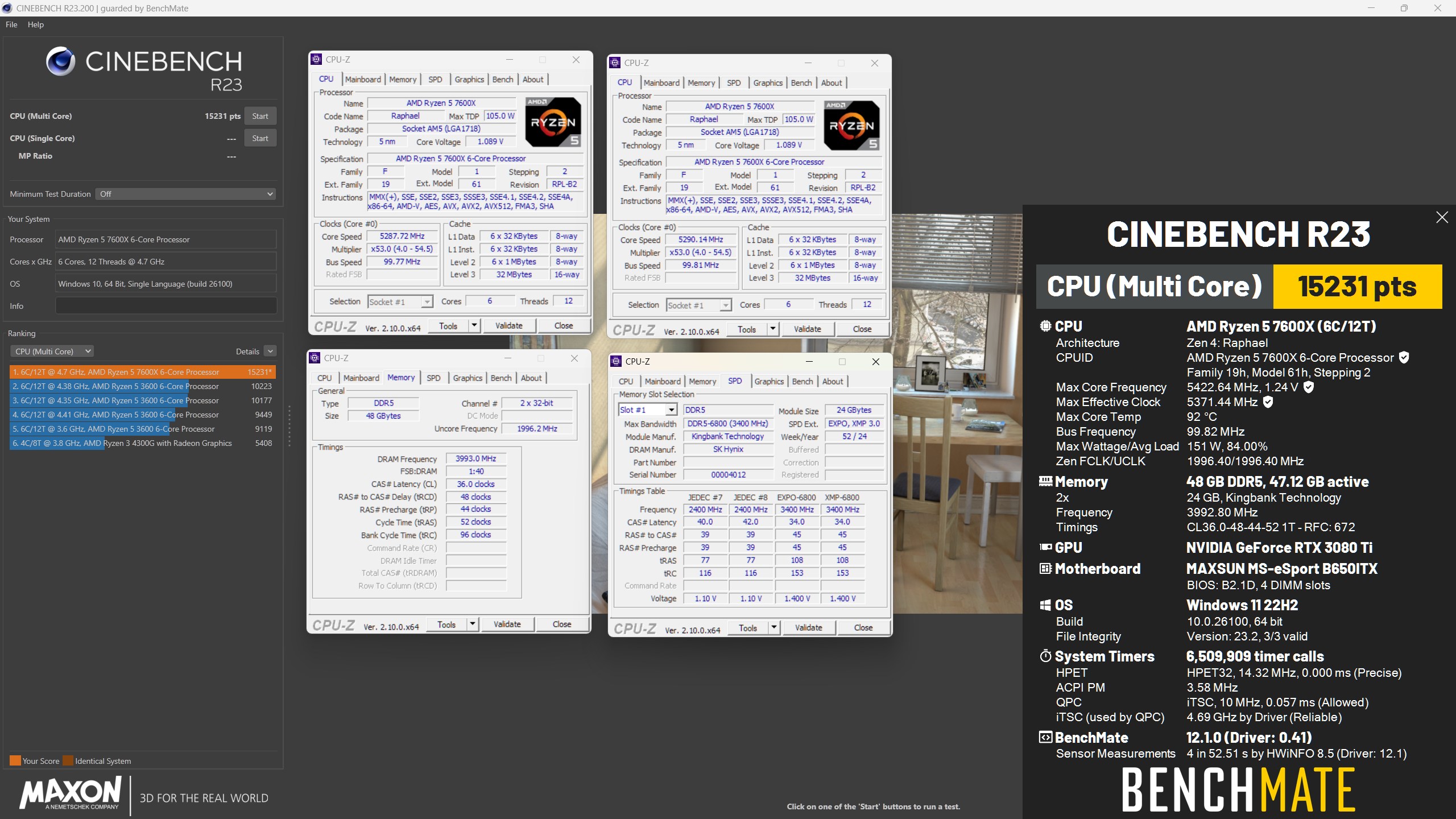The width and height of the screenshot is (1456, 819).
Task: Click the System Timers stopwatch icon
Action: (1045, 656)
